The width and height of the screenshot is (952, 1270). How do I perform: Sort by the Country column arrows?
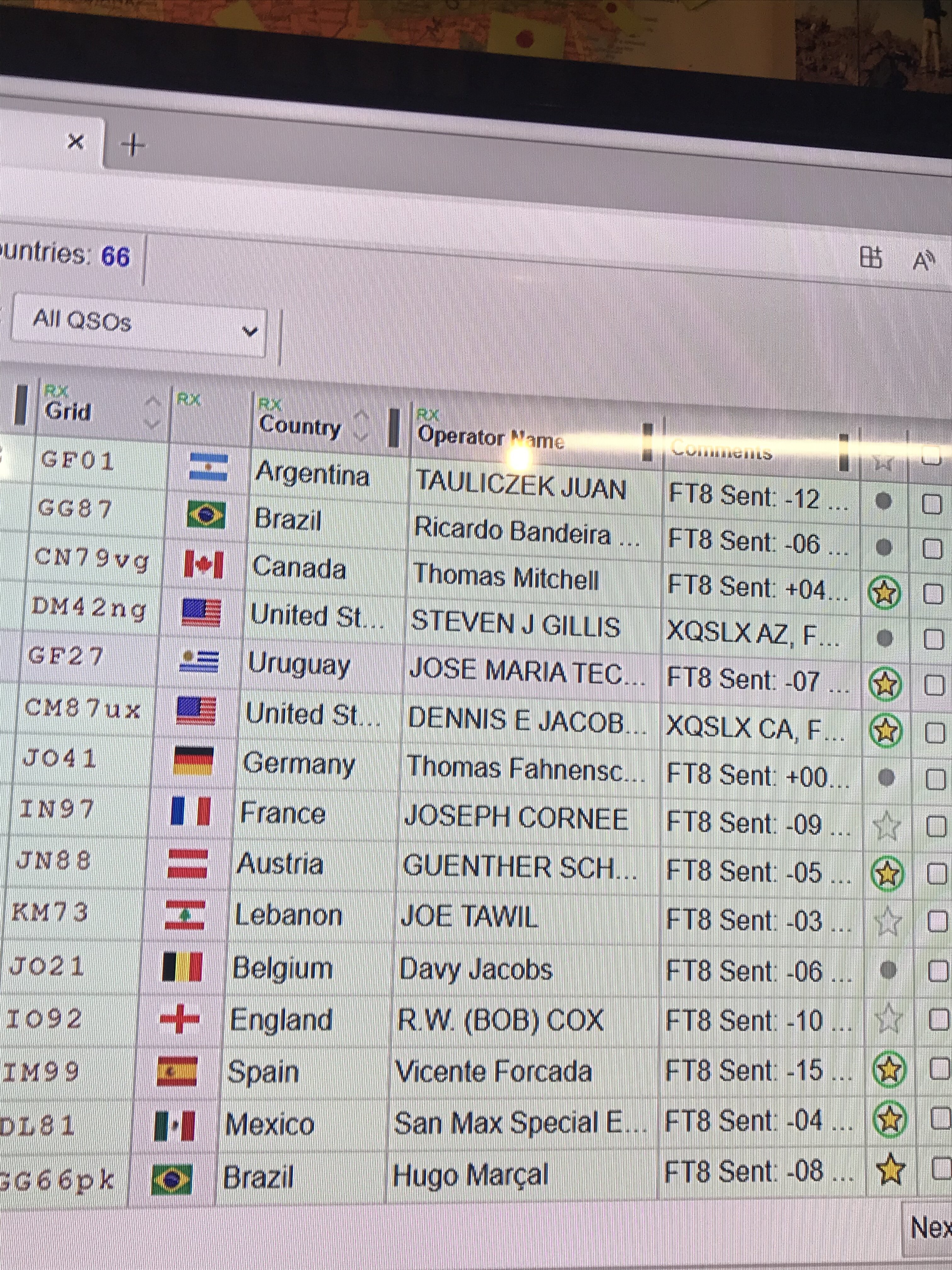(x=361, y=426)
